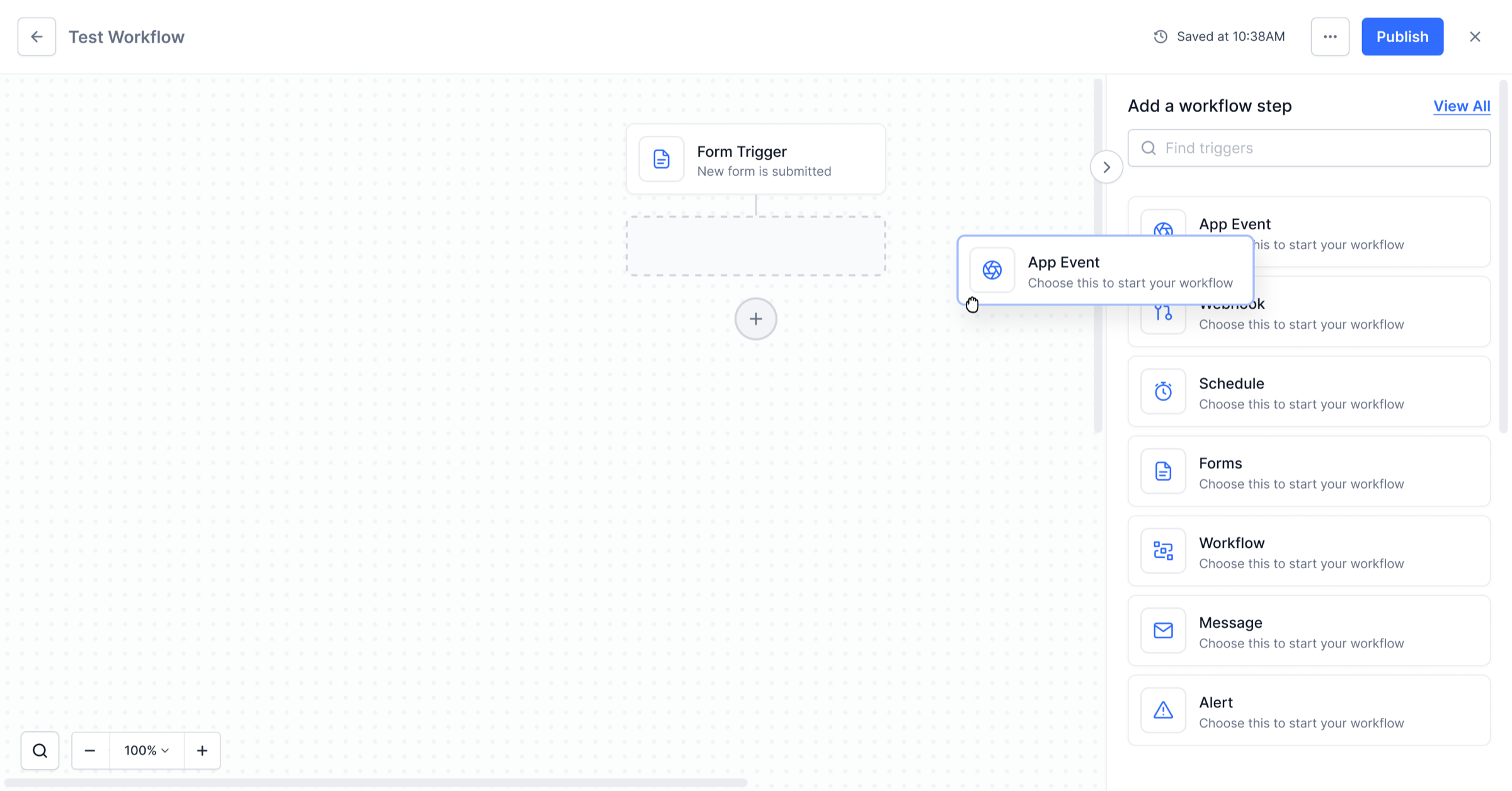Select the Workflow trigger card title
This screenshot has width=1512, height=791.
(x=1232, y=543)
